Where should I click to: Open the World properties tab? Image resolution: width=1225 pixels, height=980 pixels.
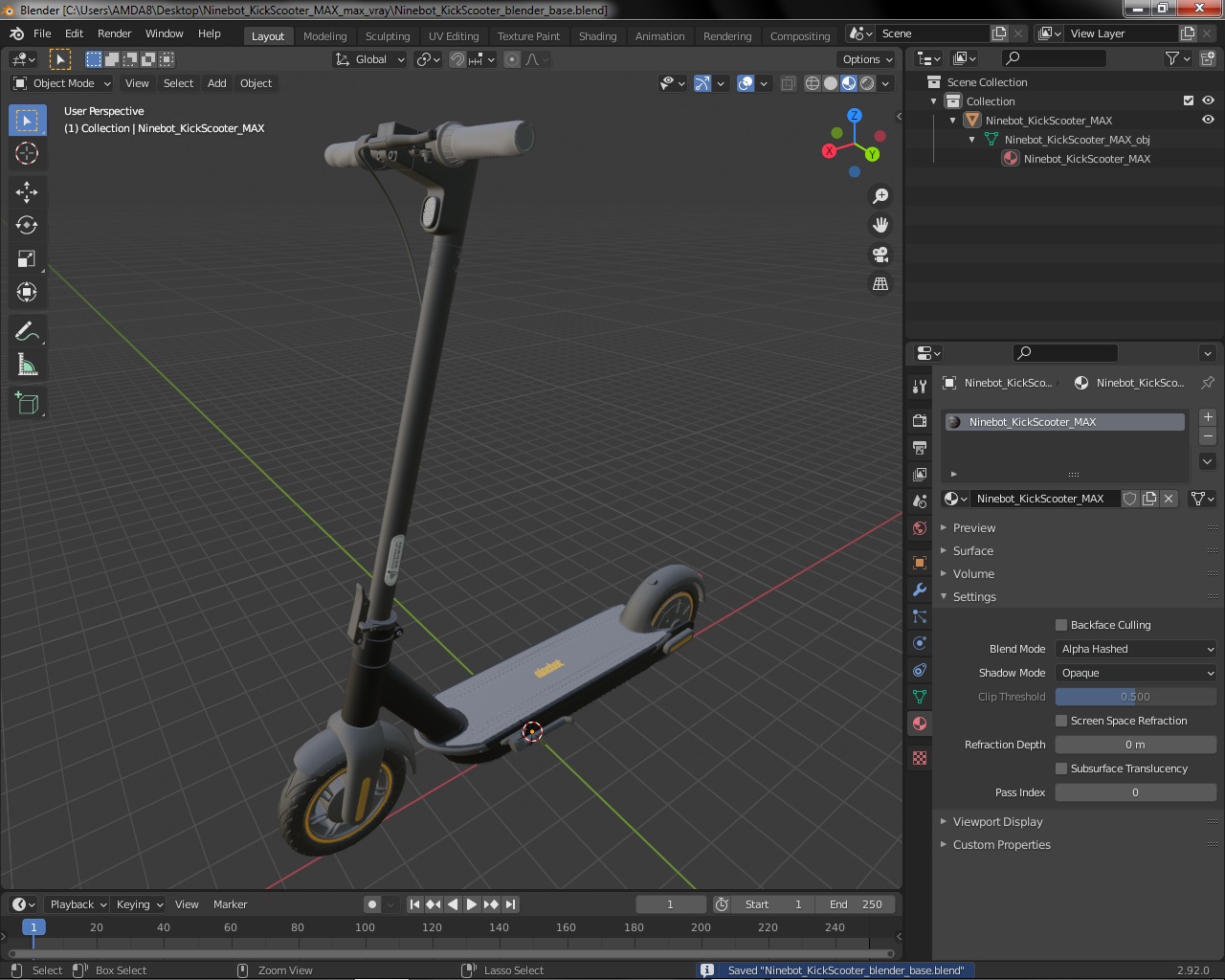[920, 527]
